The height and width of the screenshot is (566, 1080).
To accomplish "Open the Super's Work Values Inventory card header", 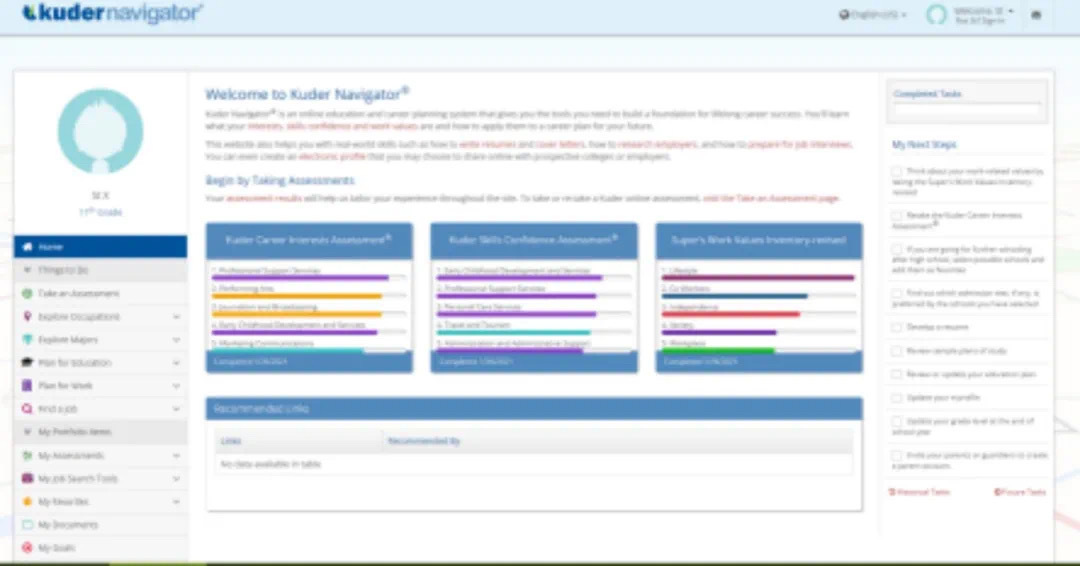I will pos(758,240).
